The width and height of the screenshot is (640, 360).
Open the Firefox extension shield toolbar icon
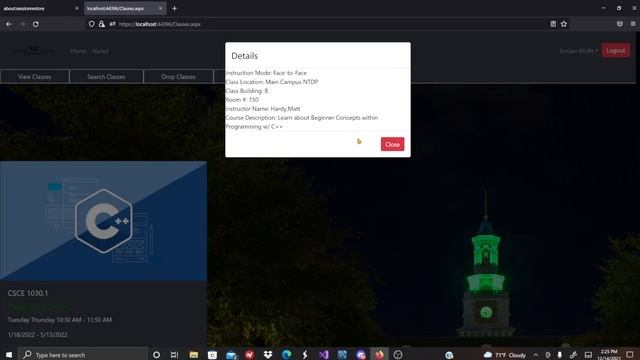[620, 24]
